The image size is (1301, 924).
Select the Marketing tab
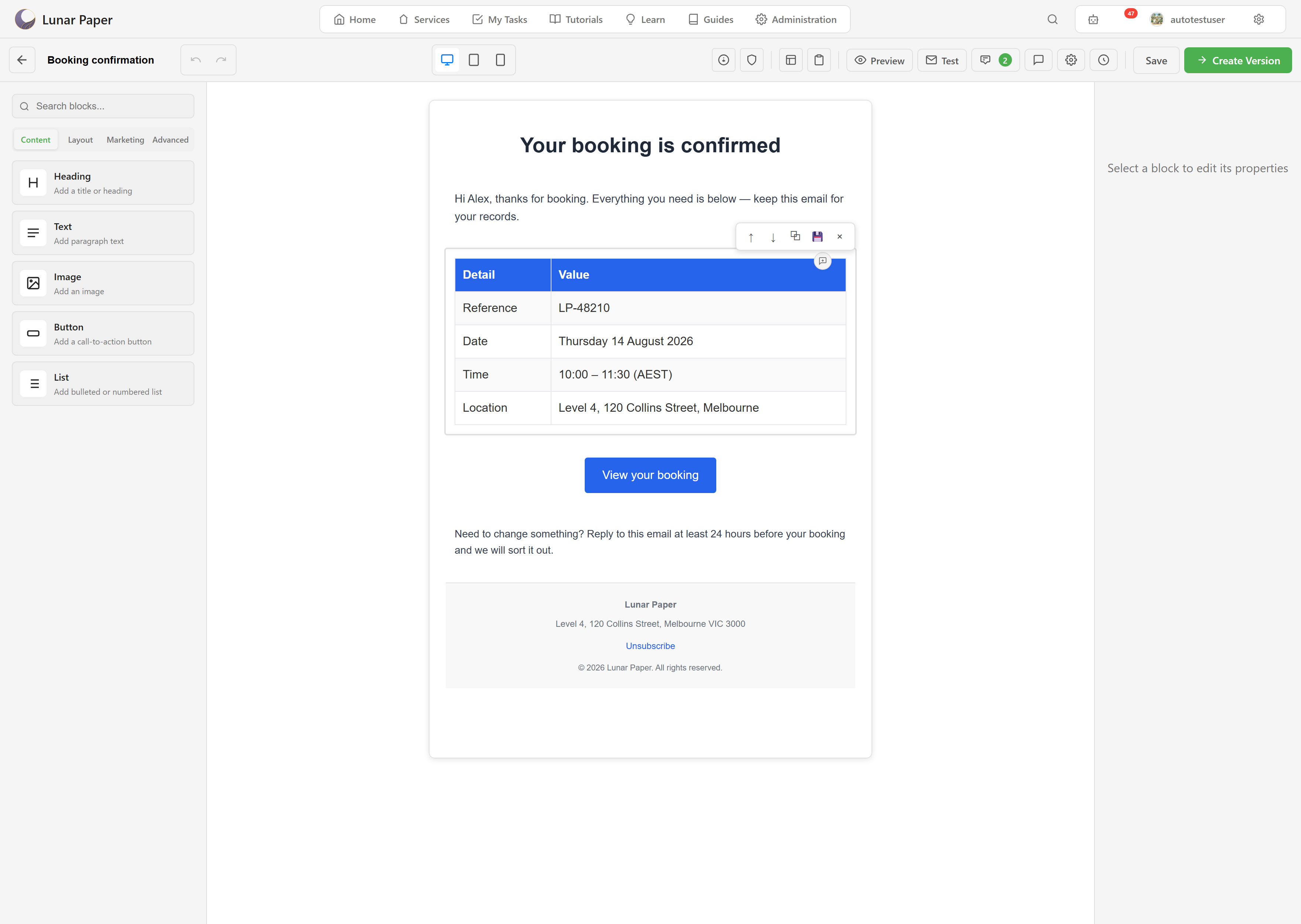tap(125, 140)
